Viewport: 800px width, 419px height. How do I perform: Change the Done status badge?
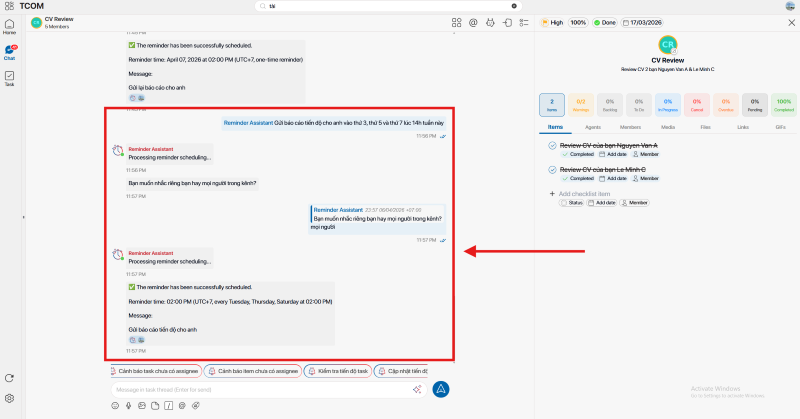click(x=605, y=22)
